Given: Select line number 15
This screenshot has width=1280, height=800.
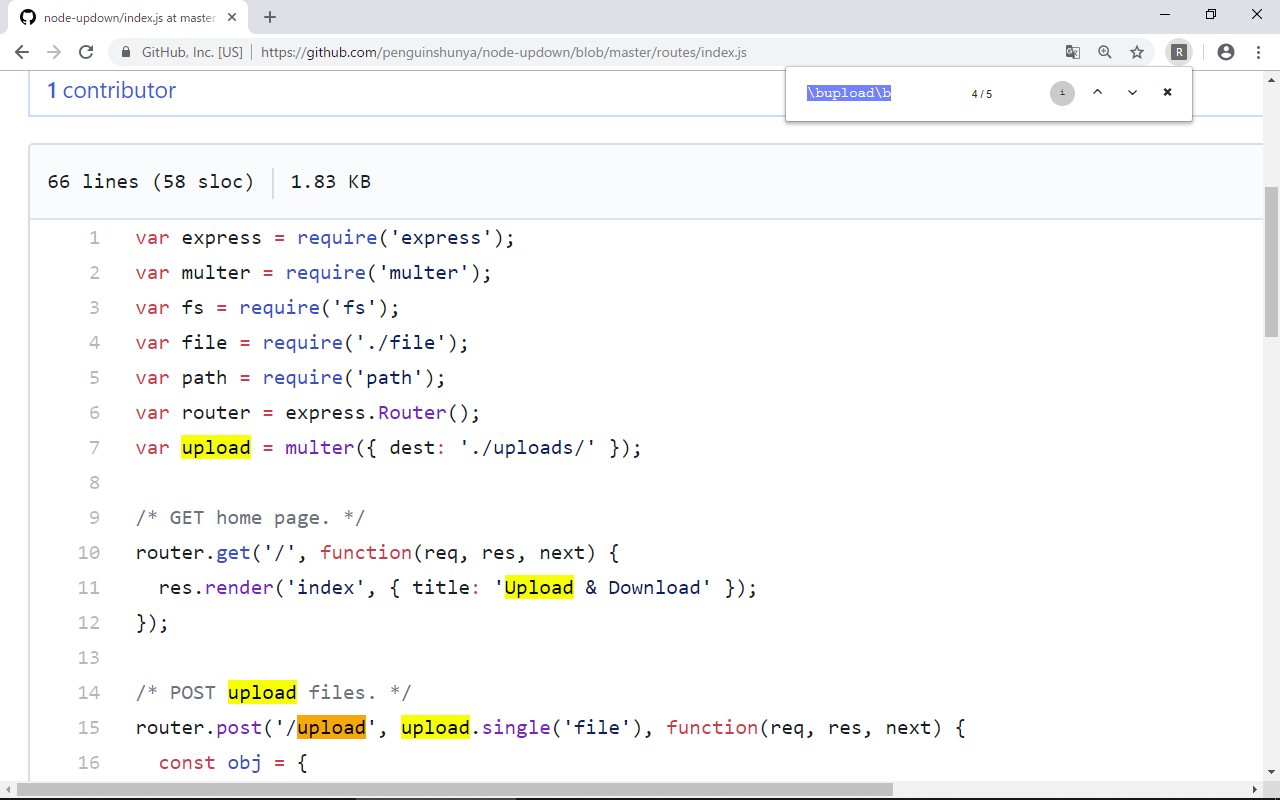Looking at the screenshot, I should (89, 728).
